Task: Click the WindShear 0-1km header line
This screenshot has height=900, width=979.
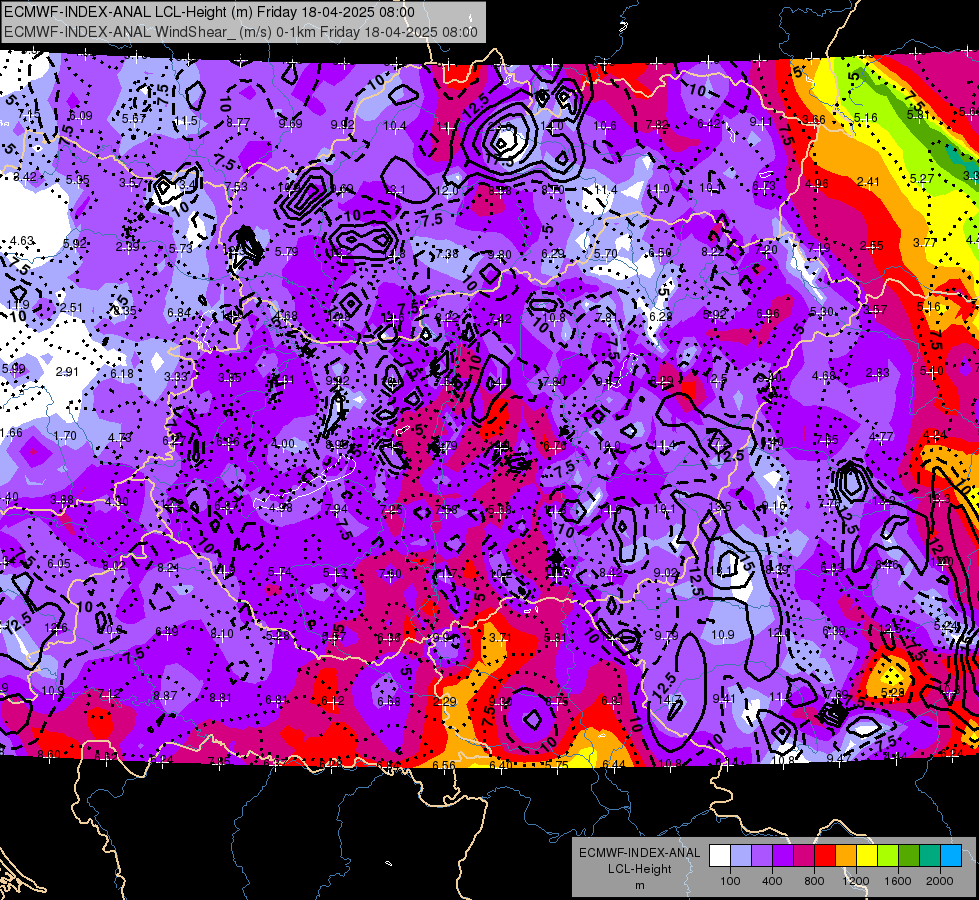Action: (240, 32)
